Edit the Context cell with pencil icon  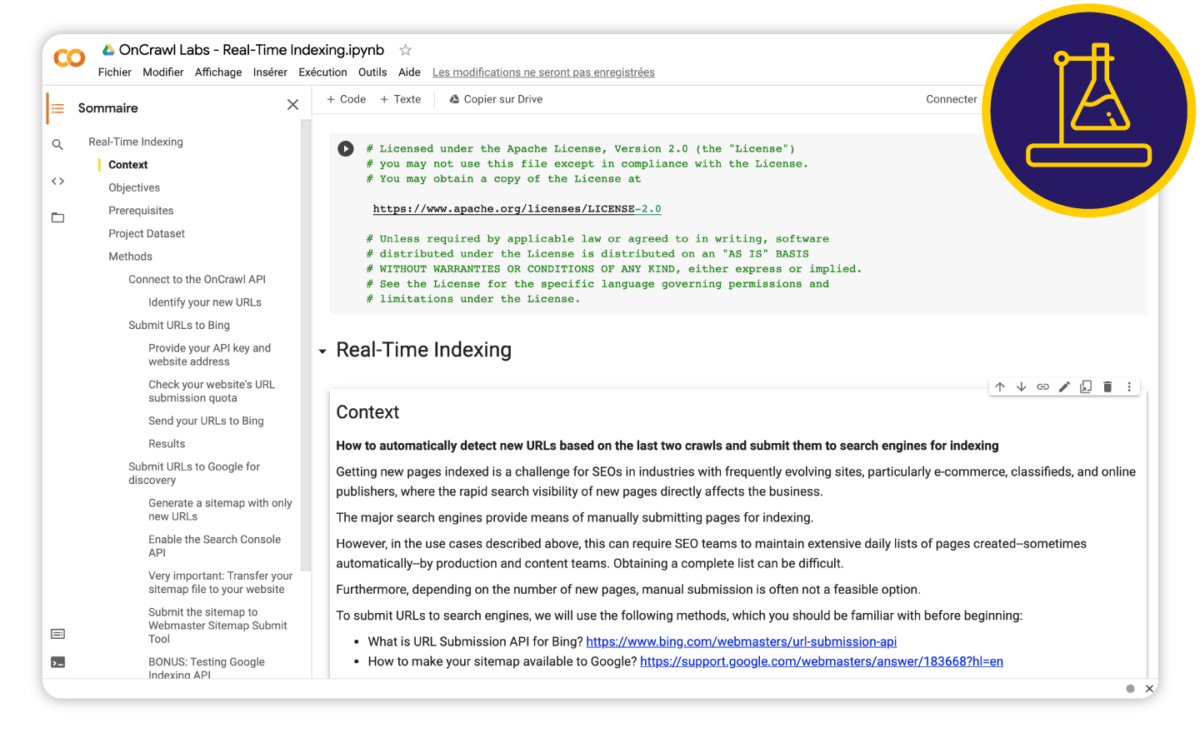1065,387
